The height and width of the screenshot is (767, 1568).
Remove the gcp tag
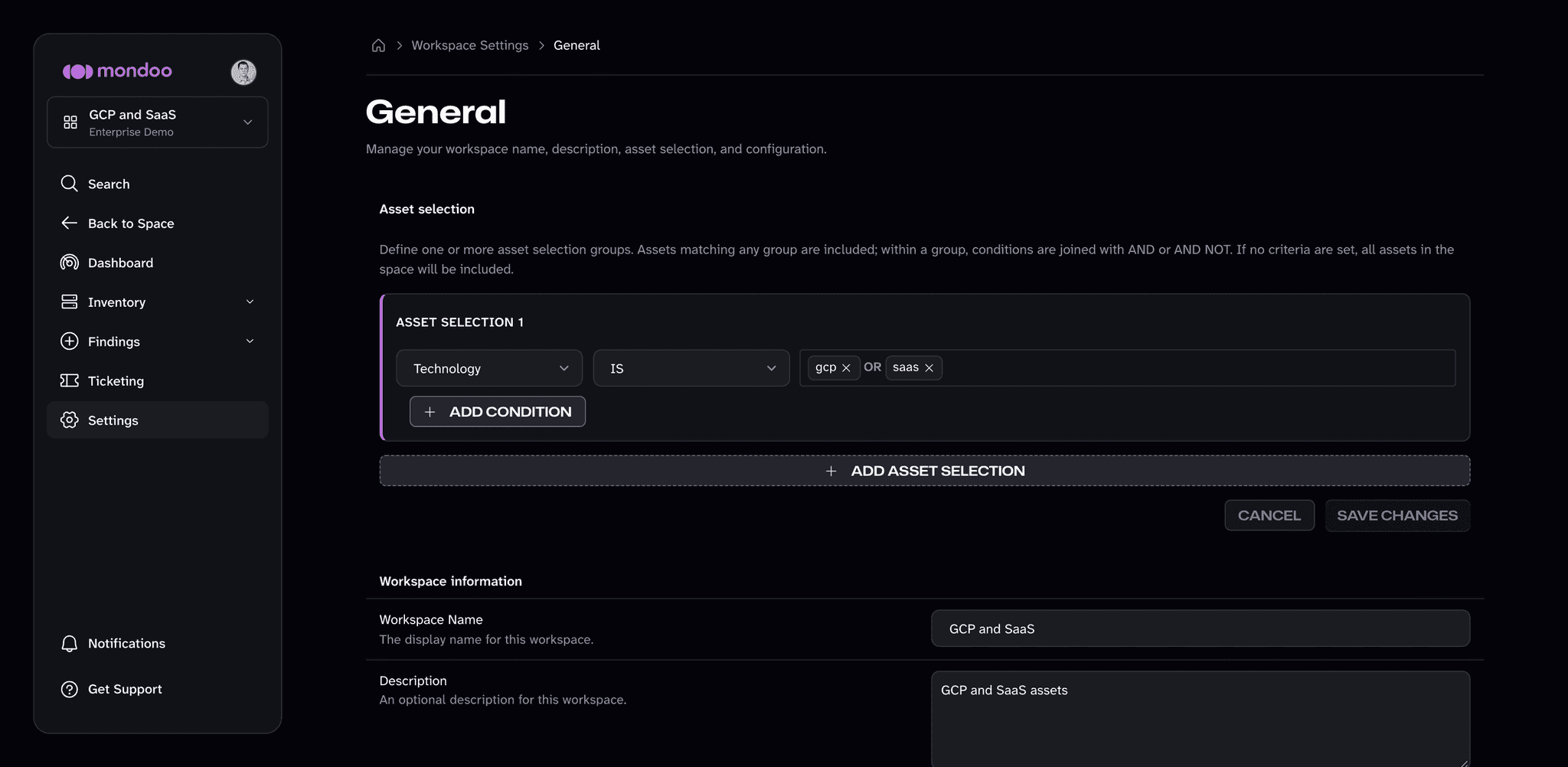(846, 368)
